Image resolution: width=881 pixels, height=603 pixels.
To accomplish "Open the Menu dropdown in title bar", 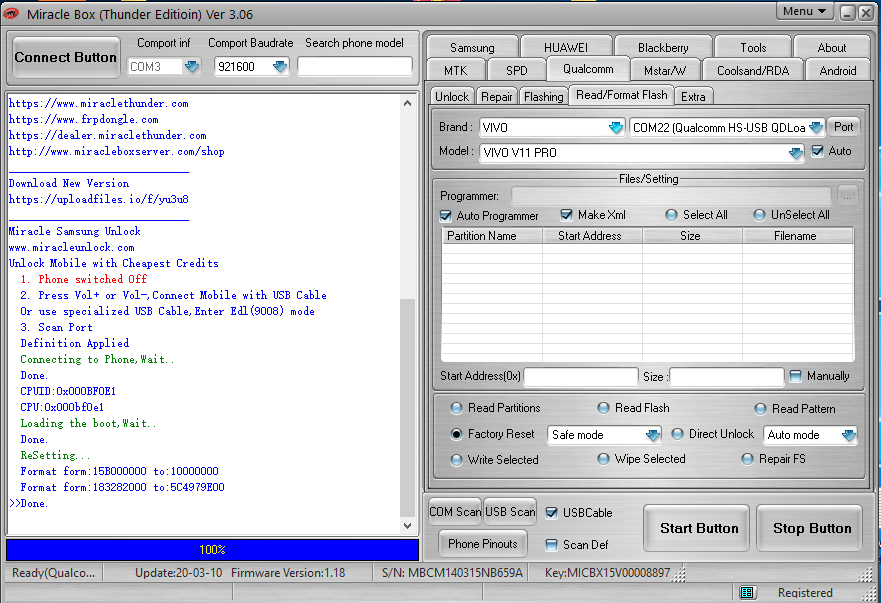I will point(804,11).
